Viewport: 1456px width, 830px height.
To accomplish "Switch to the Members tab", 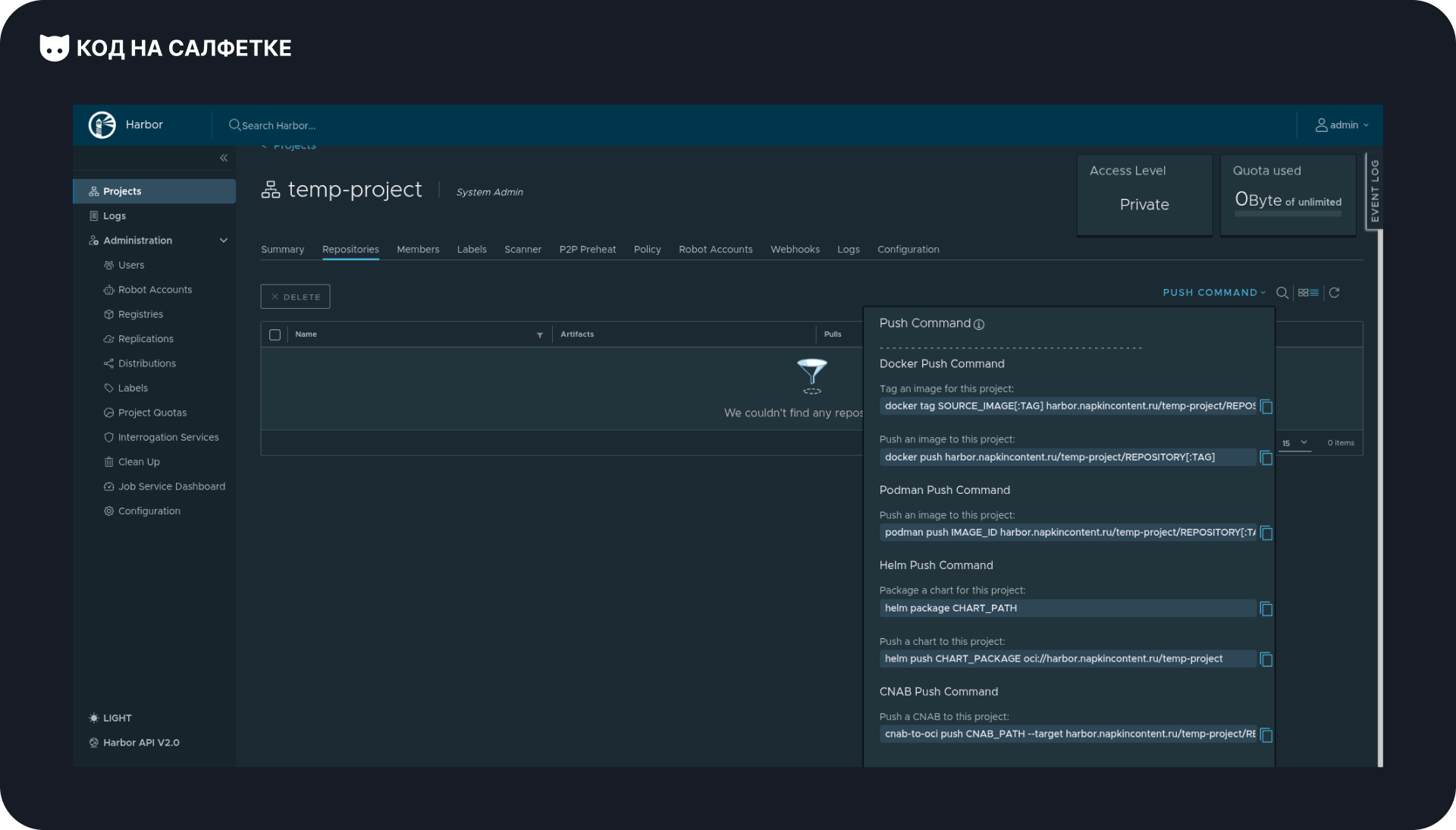I will 418,250.
